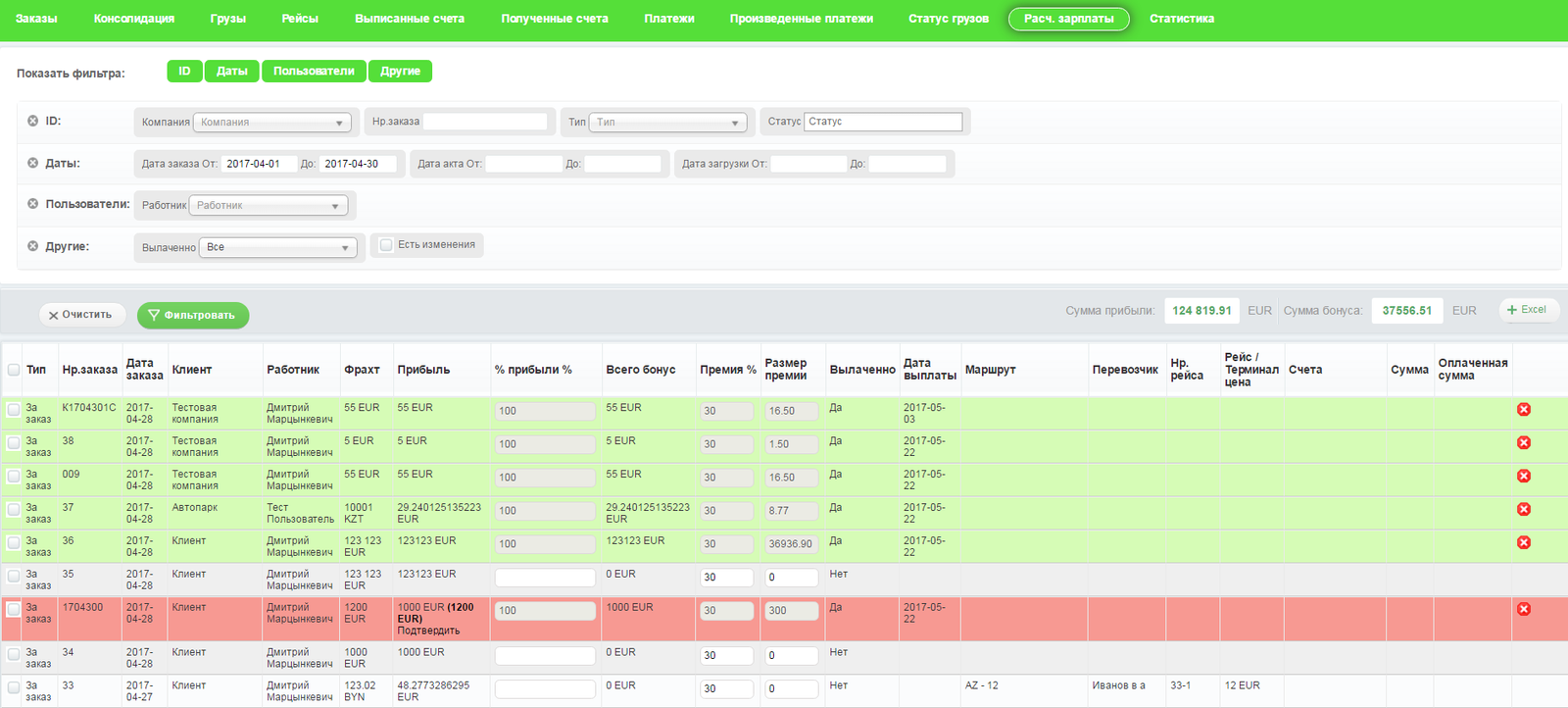The height and width of the screenshot is (708, 1568).
Task: Remove the Другие filter row
Action: coord(32,246)
